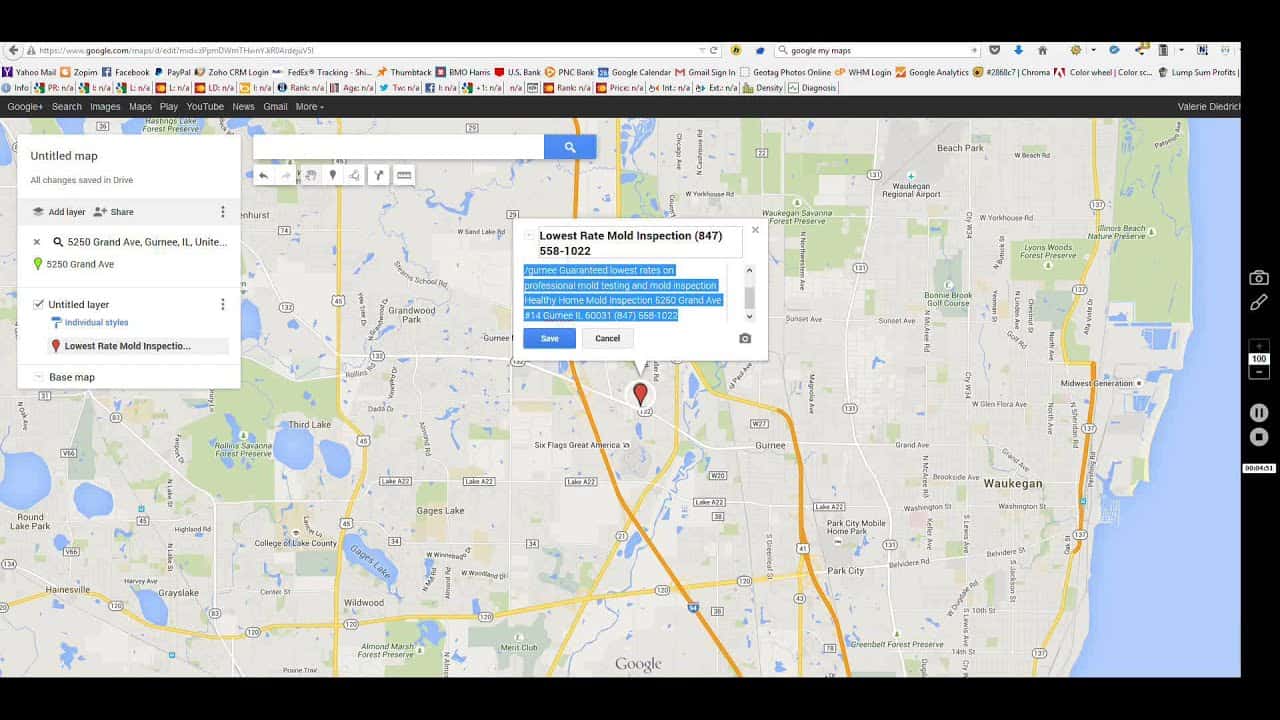Screen dimensions: 1280x720
Task: Click the camera icon to add image
Action: tap(745, 339)
